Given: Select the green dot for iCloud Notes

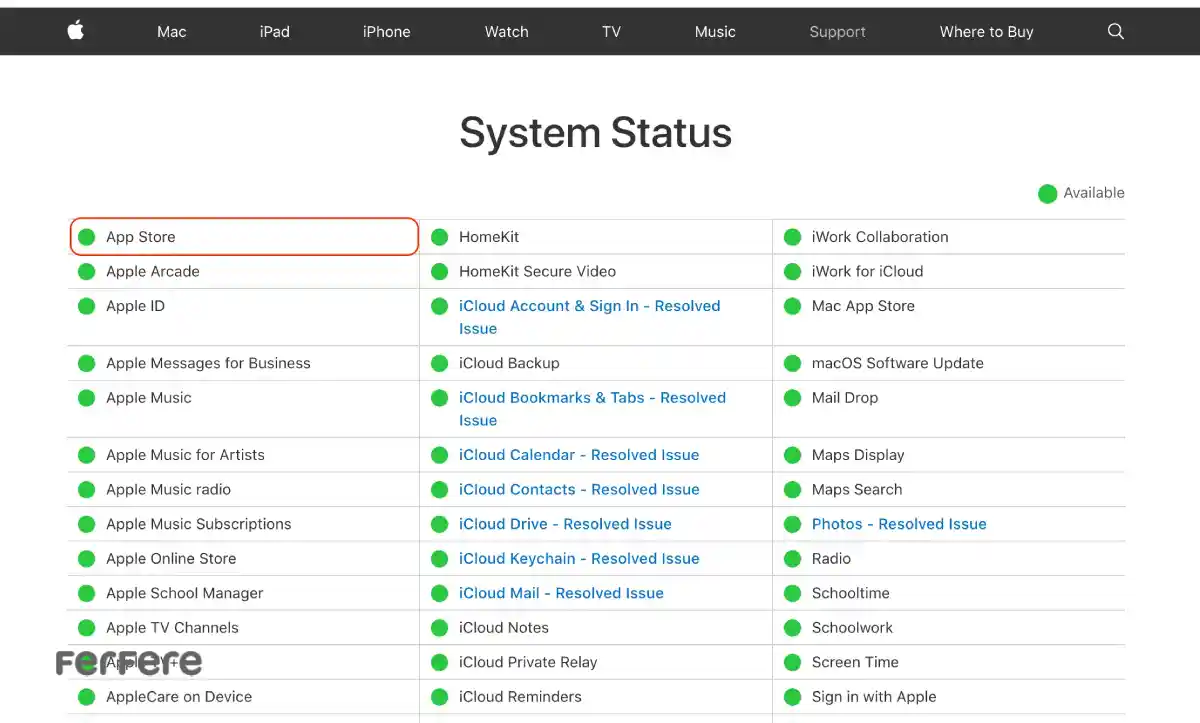Looking at the screenshot, I should (x=439, y=628).
